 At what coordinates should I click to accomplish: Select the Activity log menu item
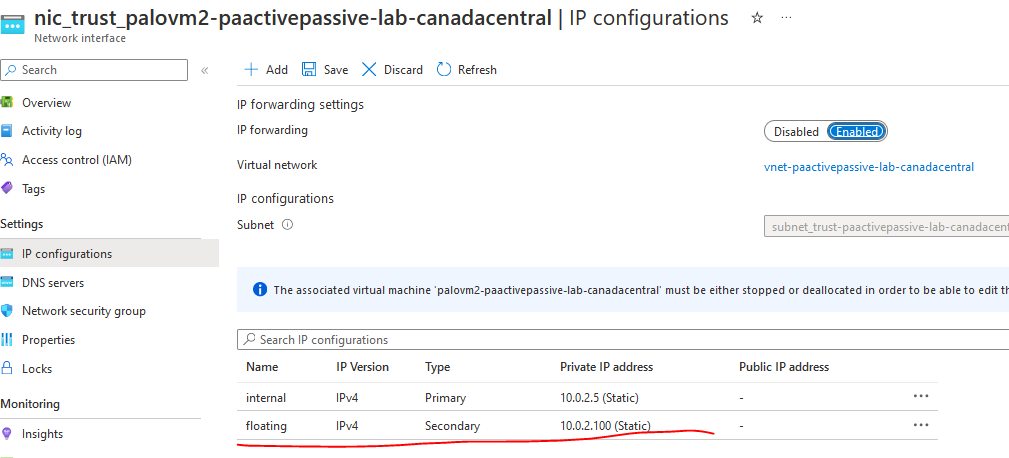point(52,131)
